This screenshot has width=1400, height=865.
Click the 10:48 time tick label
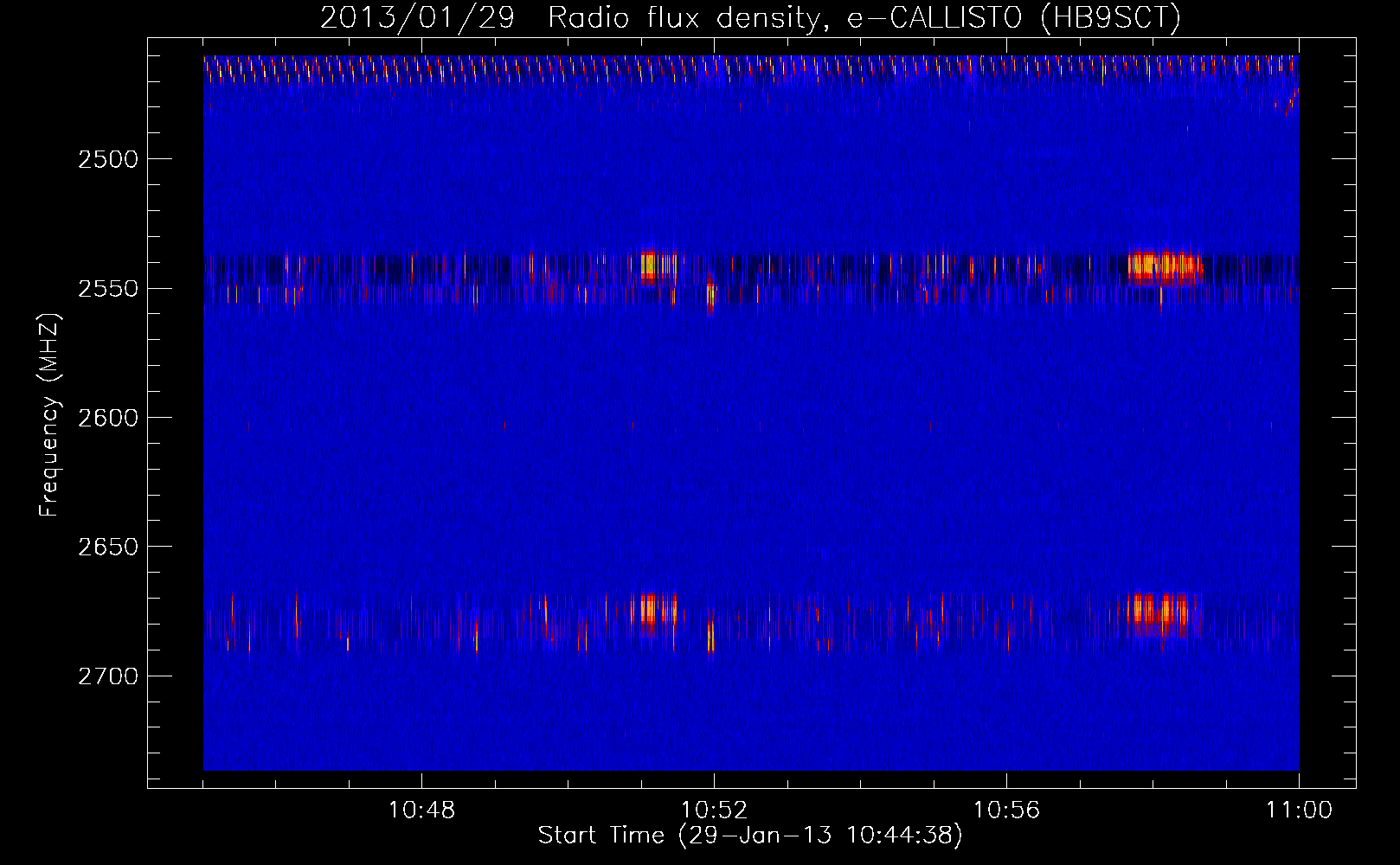(x=421, y=811)
